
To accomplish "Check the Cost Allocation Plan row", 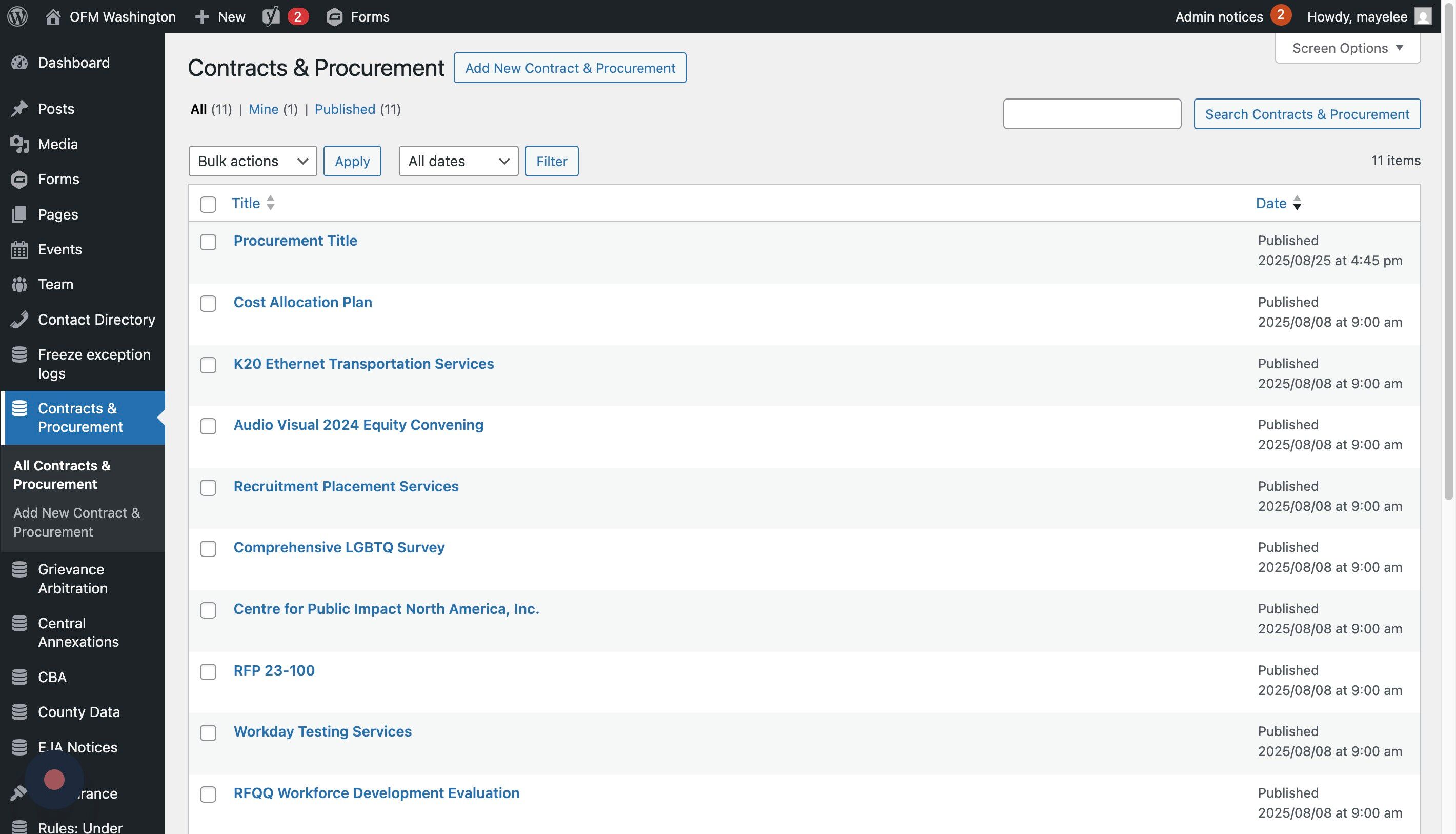I will click(208, 304).
